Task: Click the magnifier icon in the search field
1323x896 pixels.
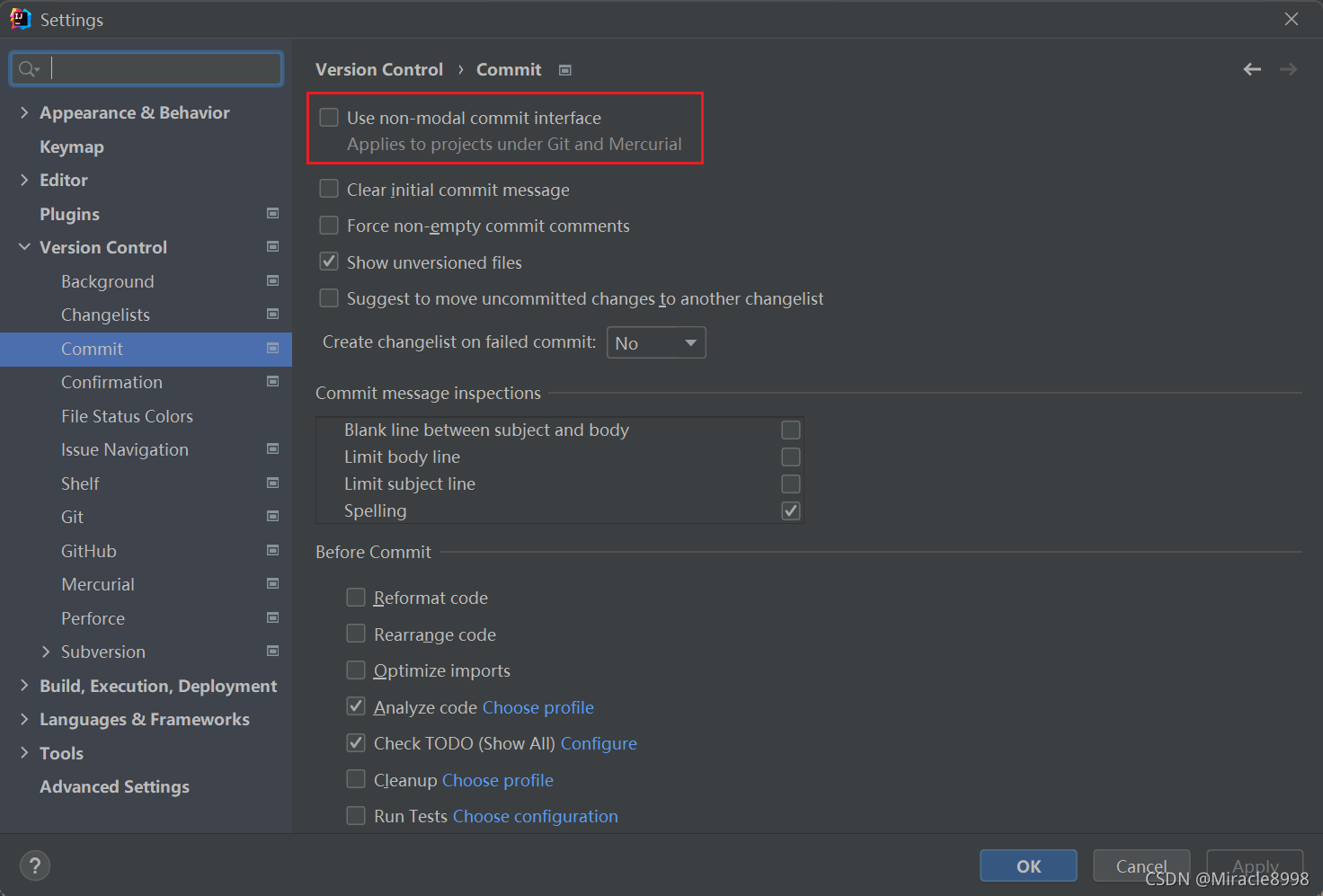Action: [28, 68]
